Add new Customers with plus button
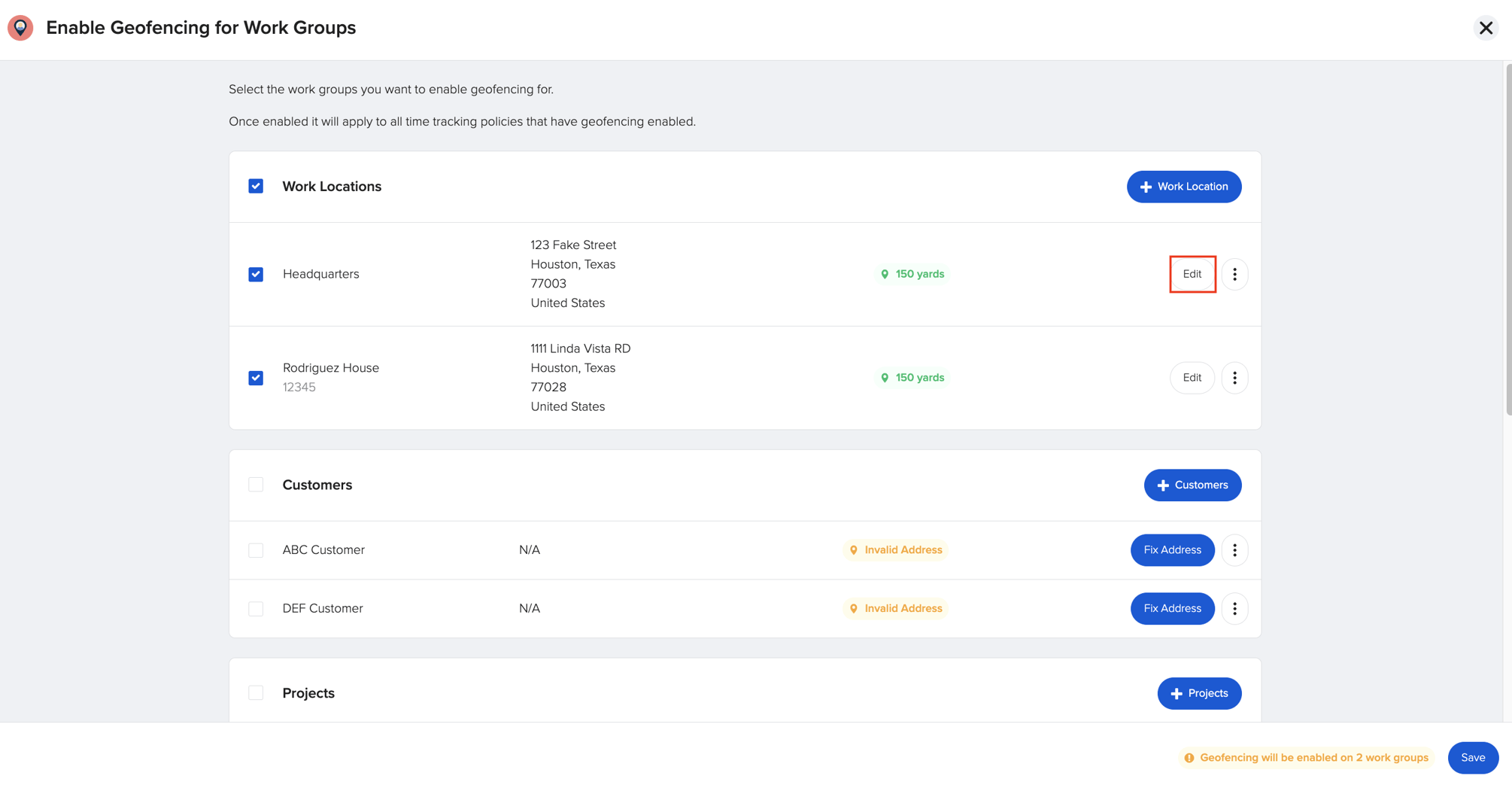This screenshot has height=788, width=1512. pos(1192,485)
